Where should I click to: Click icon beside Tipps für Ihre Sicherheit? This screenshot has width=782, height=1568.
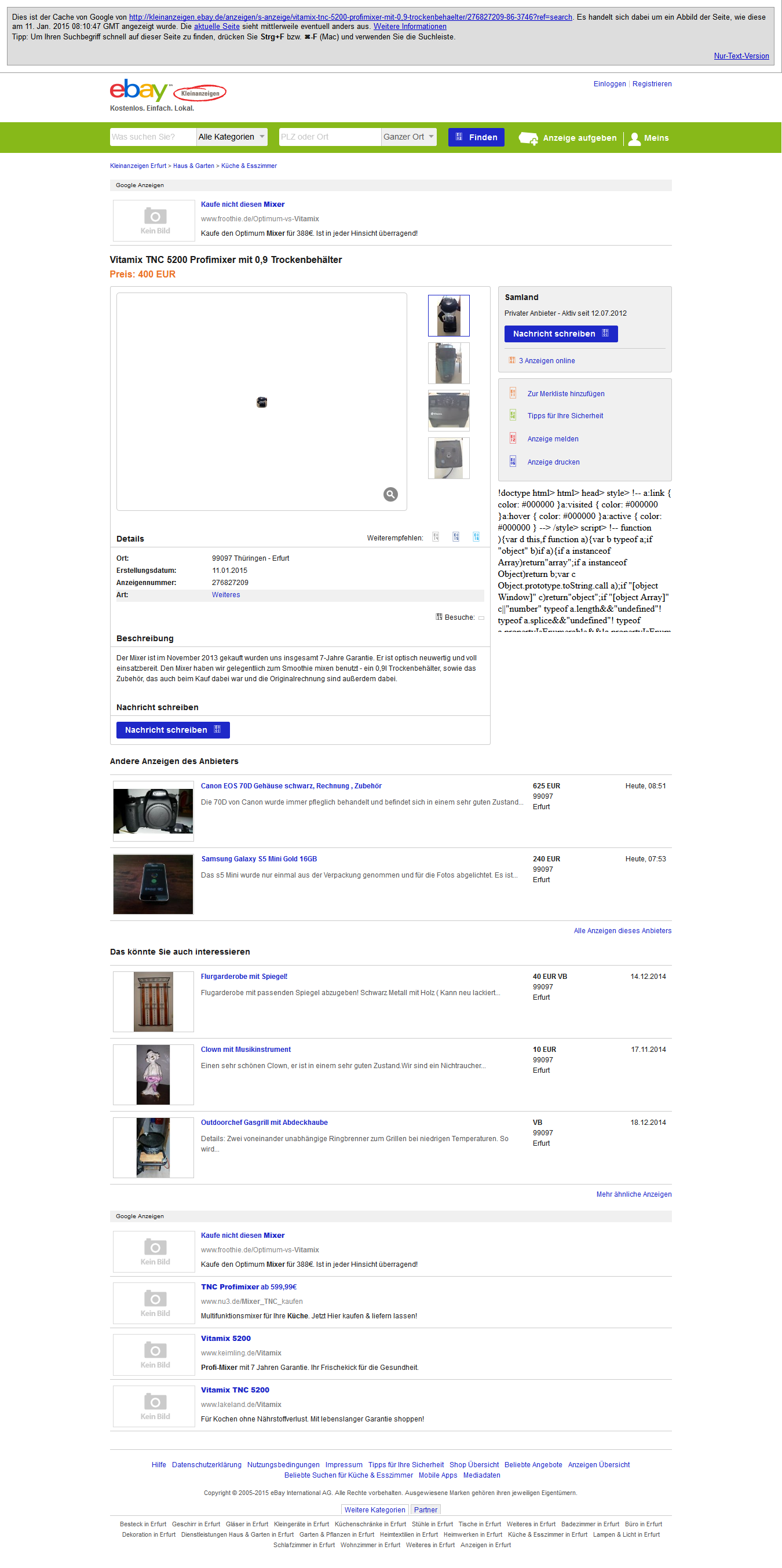click(513, 415)
